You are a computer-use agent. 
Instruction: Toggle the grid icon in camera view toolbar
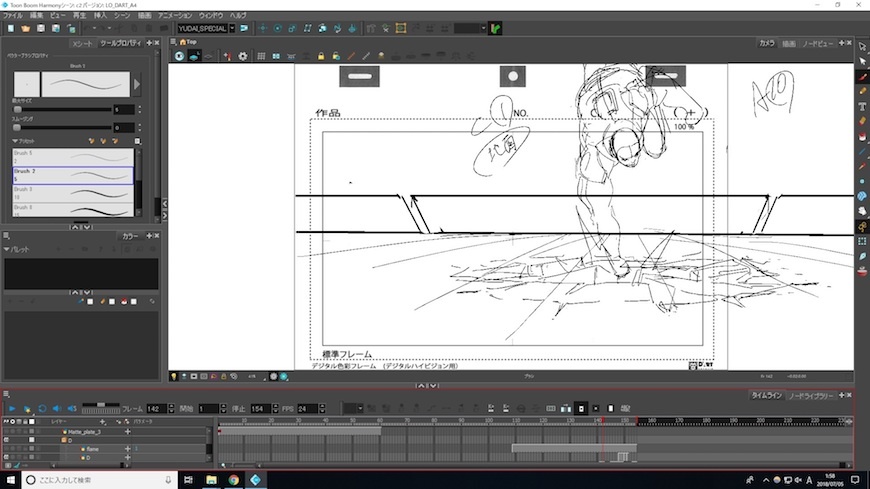[x=261, y=56]
